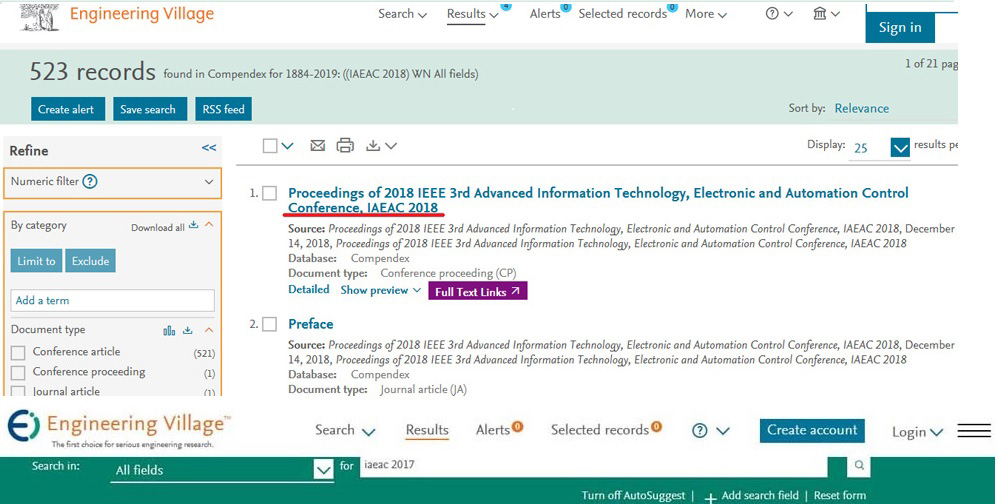998x504 pixels.
Task: Open the More menu
Action: tap(706, 14)
